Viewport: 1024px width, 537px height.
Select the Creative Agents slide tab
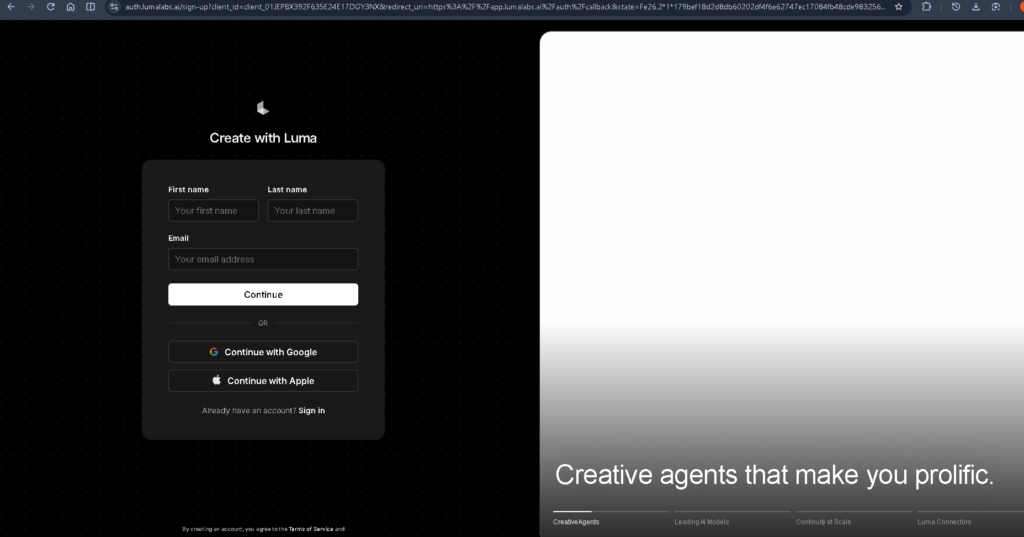[x=576, y=522]
